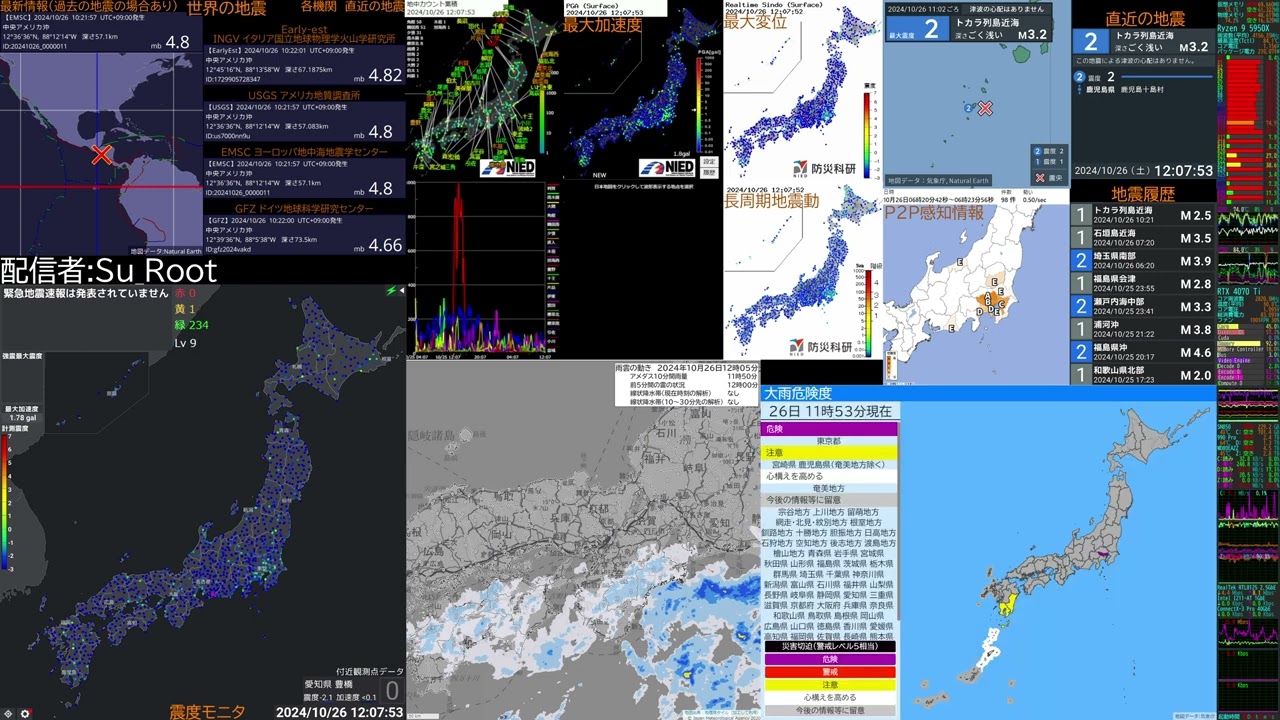Collapse the side panel arrow next to lightning icon
1280x720 pixels.
(401, 291)
